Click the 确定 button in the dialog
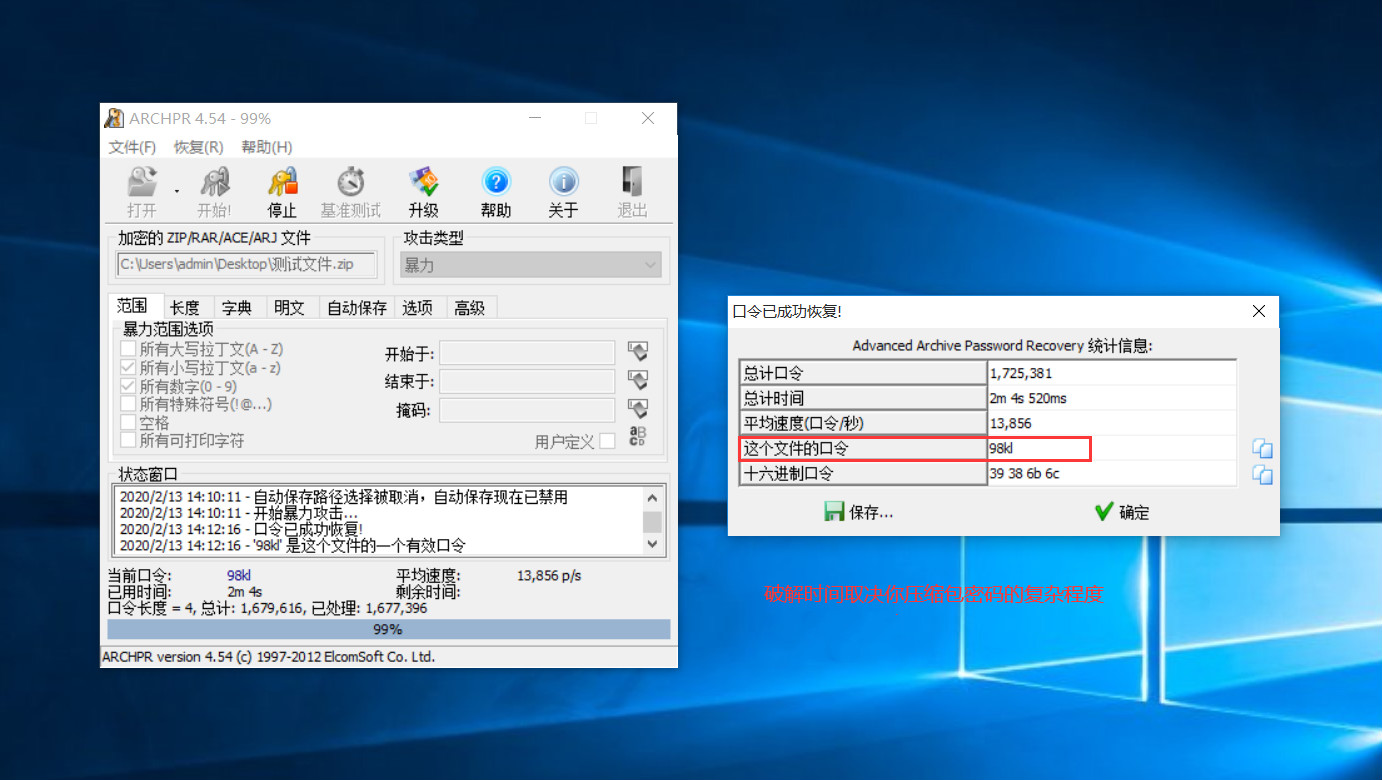This screenshot has width=1382, height=780. (x=1123, y=512)
